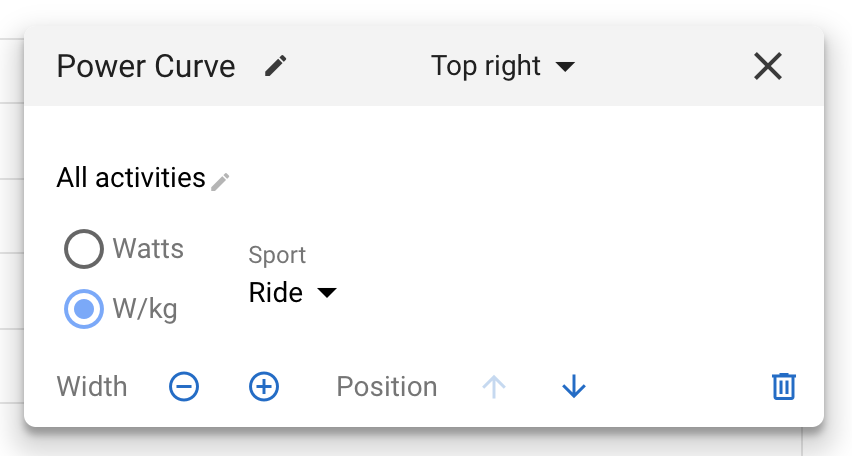Close the Power Curve dialog
The width and height of the screenshot is (852, 456).
point(768,67)
